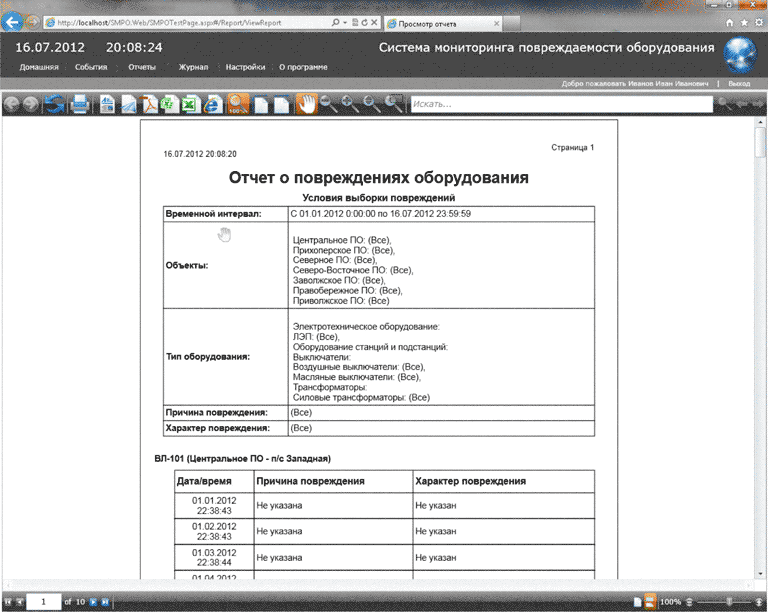Open the Отчеты menu
The width and height of the screenshot is (768, 614).
point(142,67)
